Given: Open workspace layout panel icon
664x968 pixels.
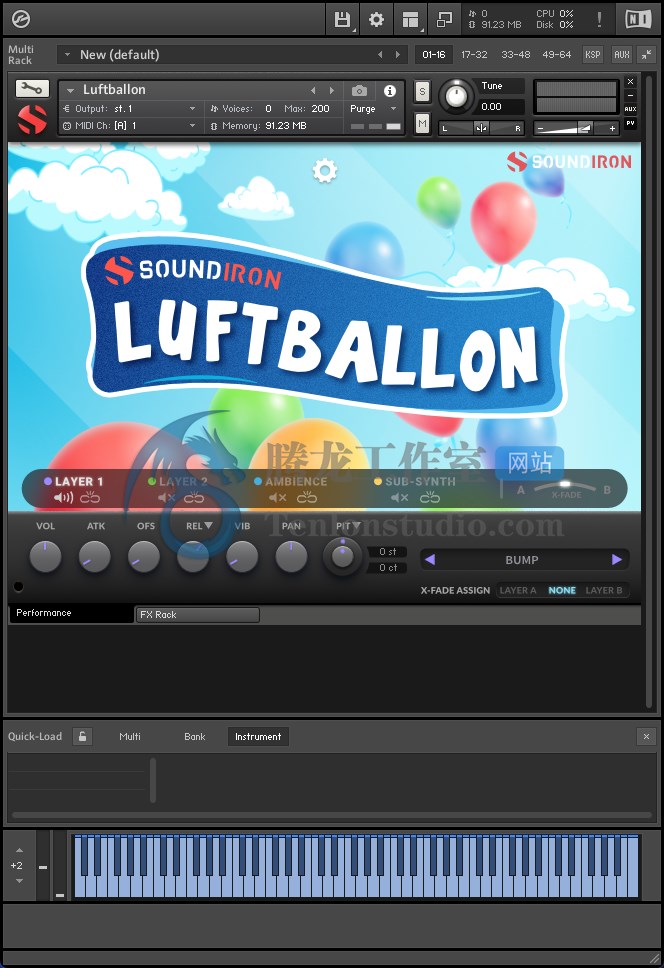Looking at the screenshot, I should tap(410, 20).
